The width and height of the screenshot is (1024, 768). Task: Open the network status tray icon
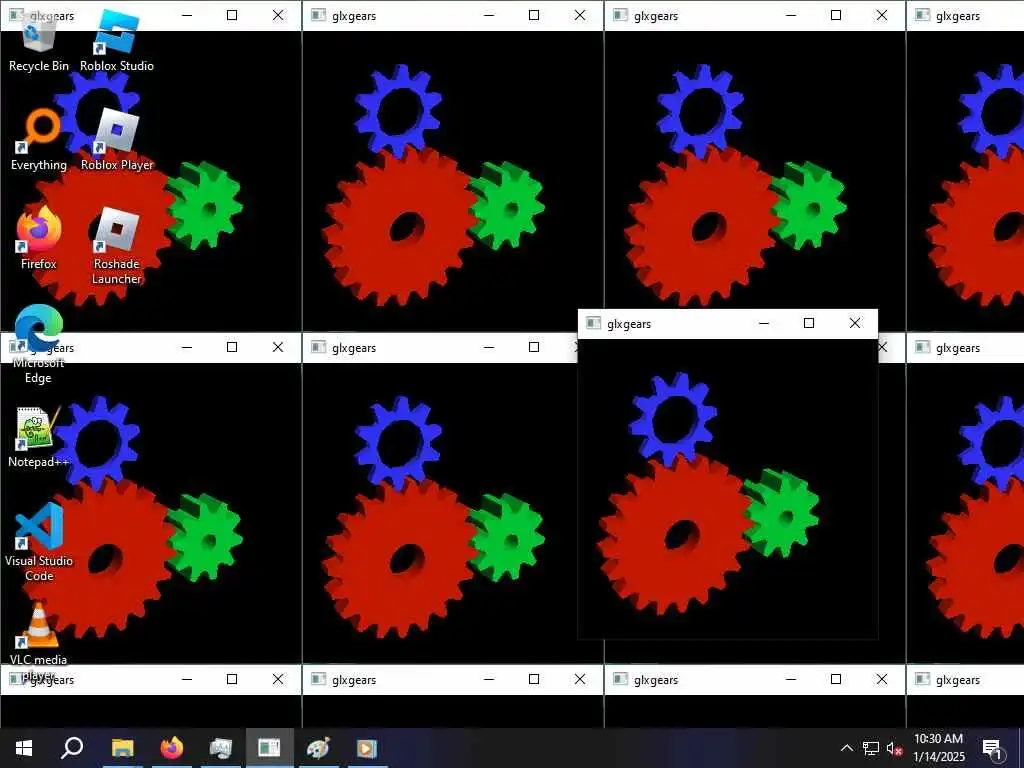coord(871,748)
